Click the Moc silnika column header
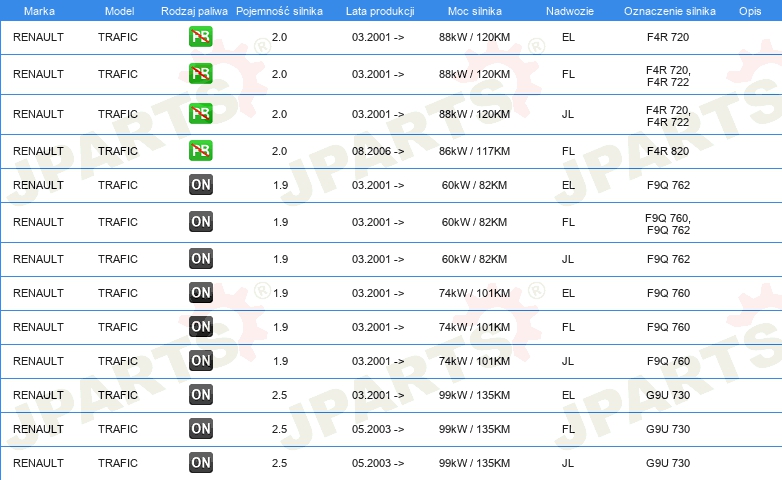Image resolution: width=782 pixels, height=480 pixels. 474,11
